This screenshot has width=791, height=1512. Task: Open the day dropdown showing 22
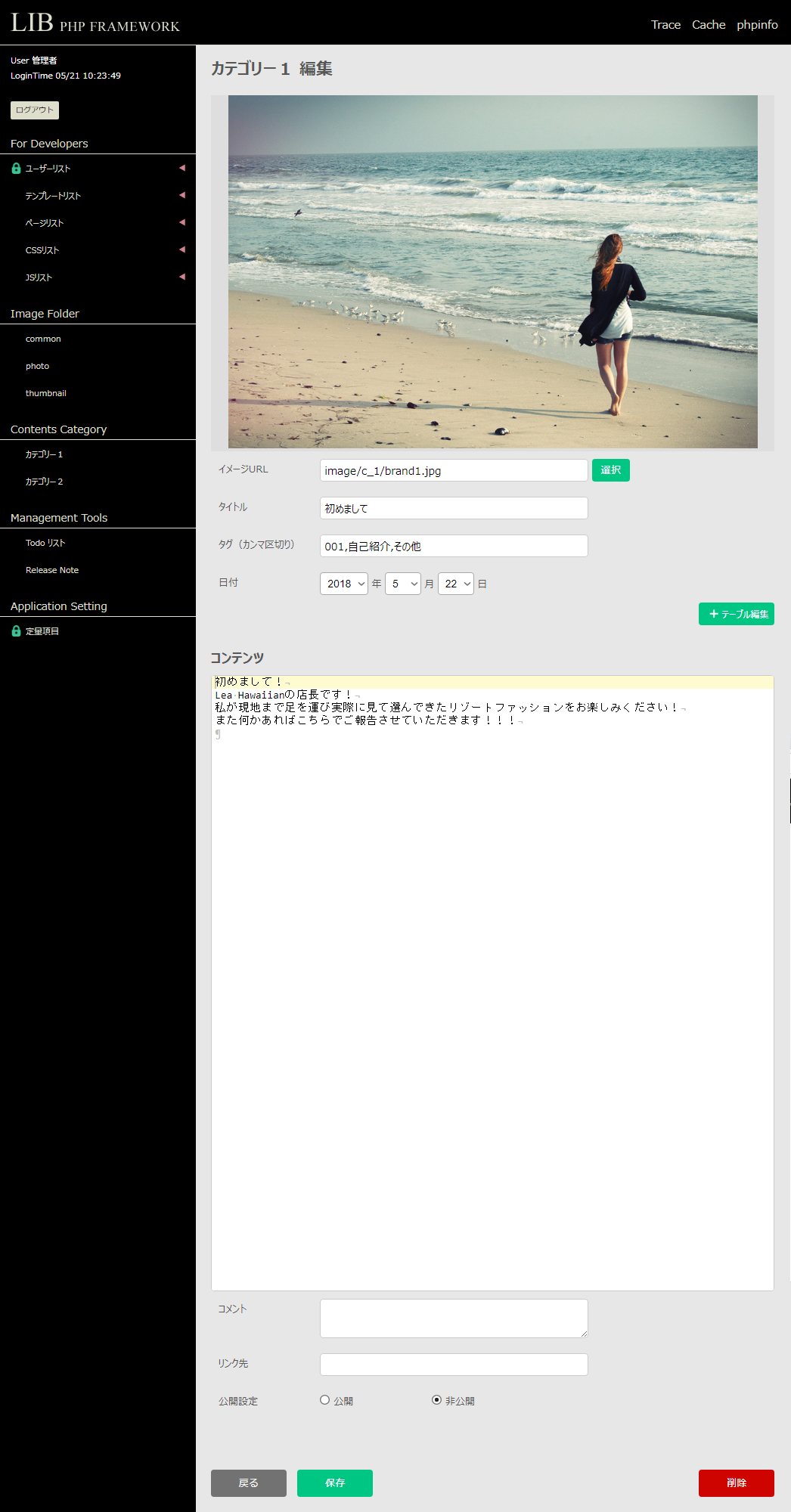[x=455, y=584]
